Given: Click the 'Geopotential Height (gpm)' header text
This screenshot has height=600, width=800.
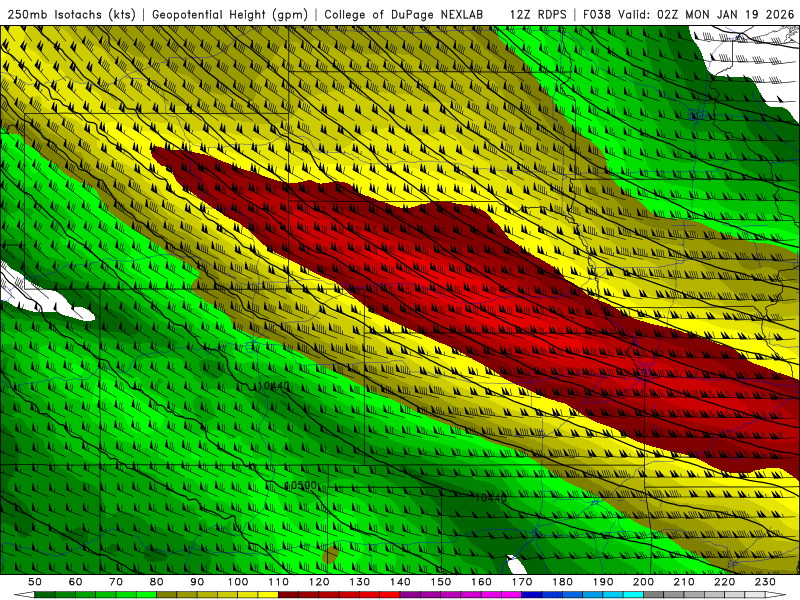Looking at the screenshot, I should coord(230,14).
